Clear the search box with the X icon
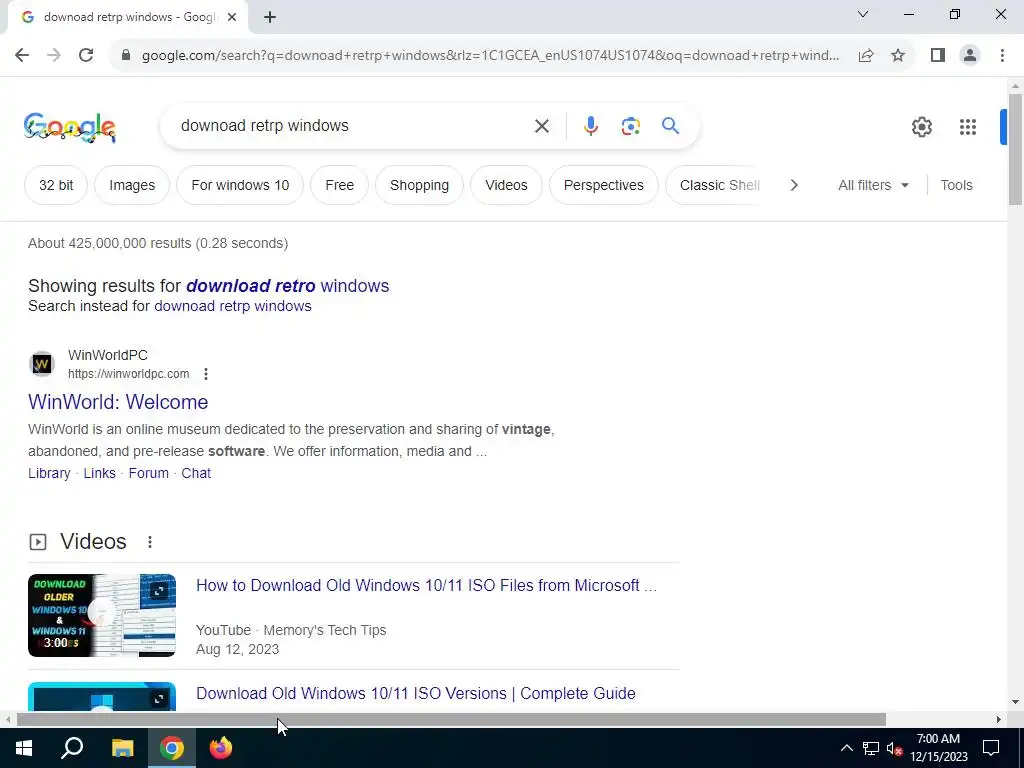 point(541,126)
